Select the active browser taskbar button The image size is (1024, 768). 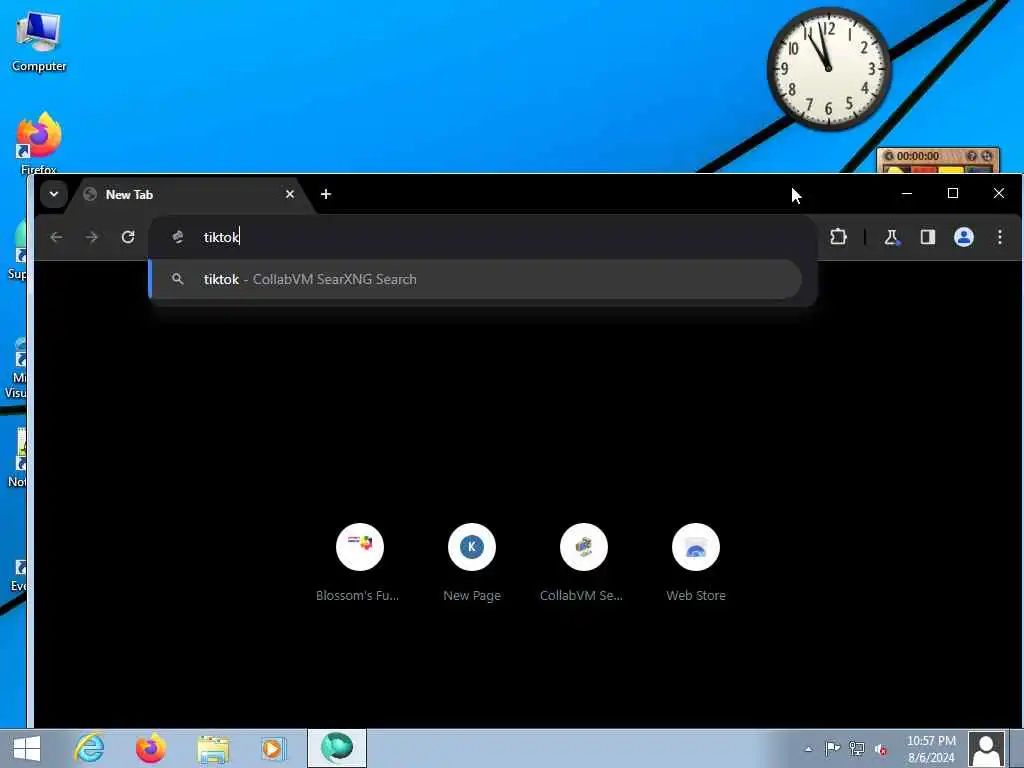337,748
